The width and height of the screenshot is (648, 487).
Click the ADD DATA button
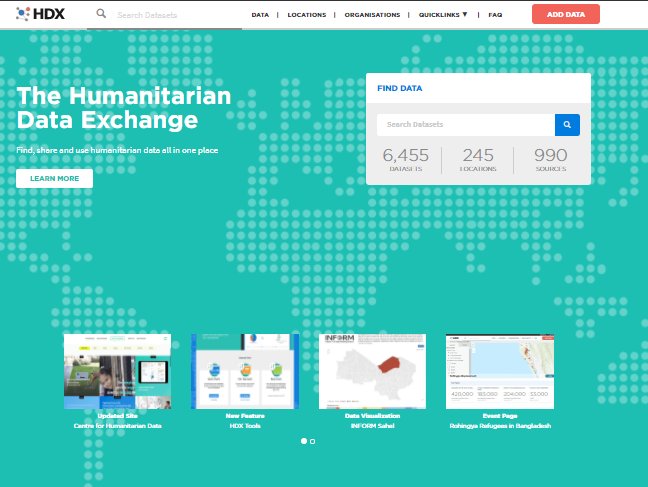(565, 14)
